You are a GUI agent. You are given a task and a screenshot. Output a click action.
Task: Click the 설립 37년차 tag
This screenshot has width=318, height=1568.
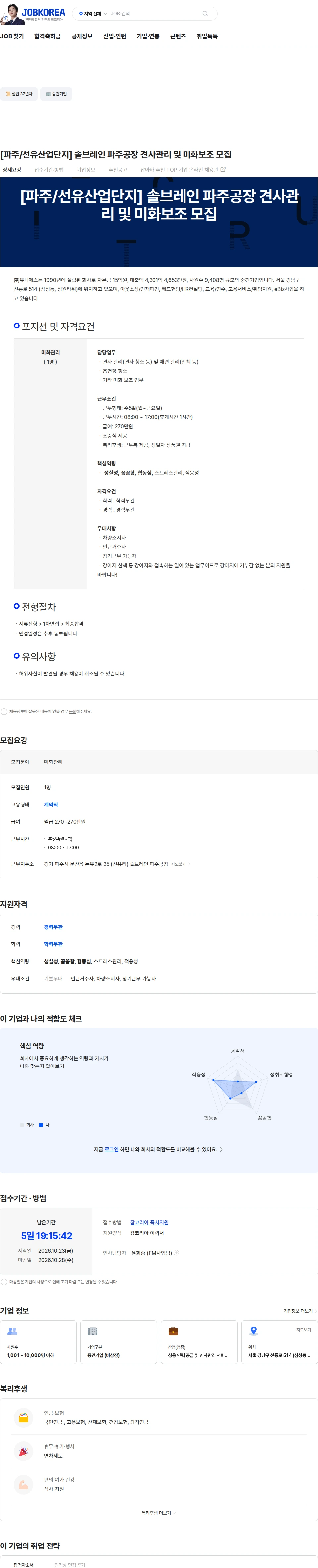coord(19,94)
